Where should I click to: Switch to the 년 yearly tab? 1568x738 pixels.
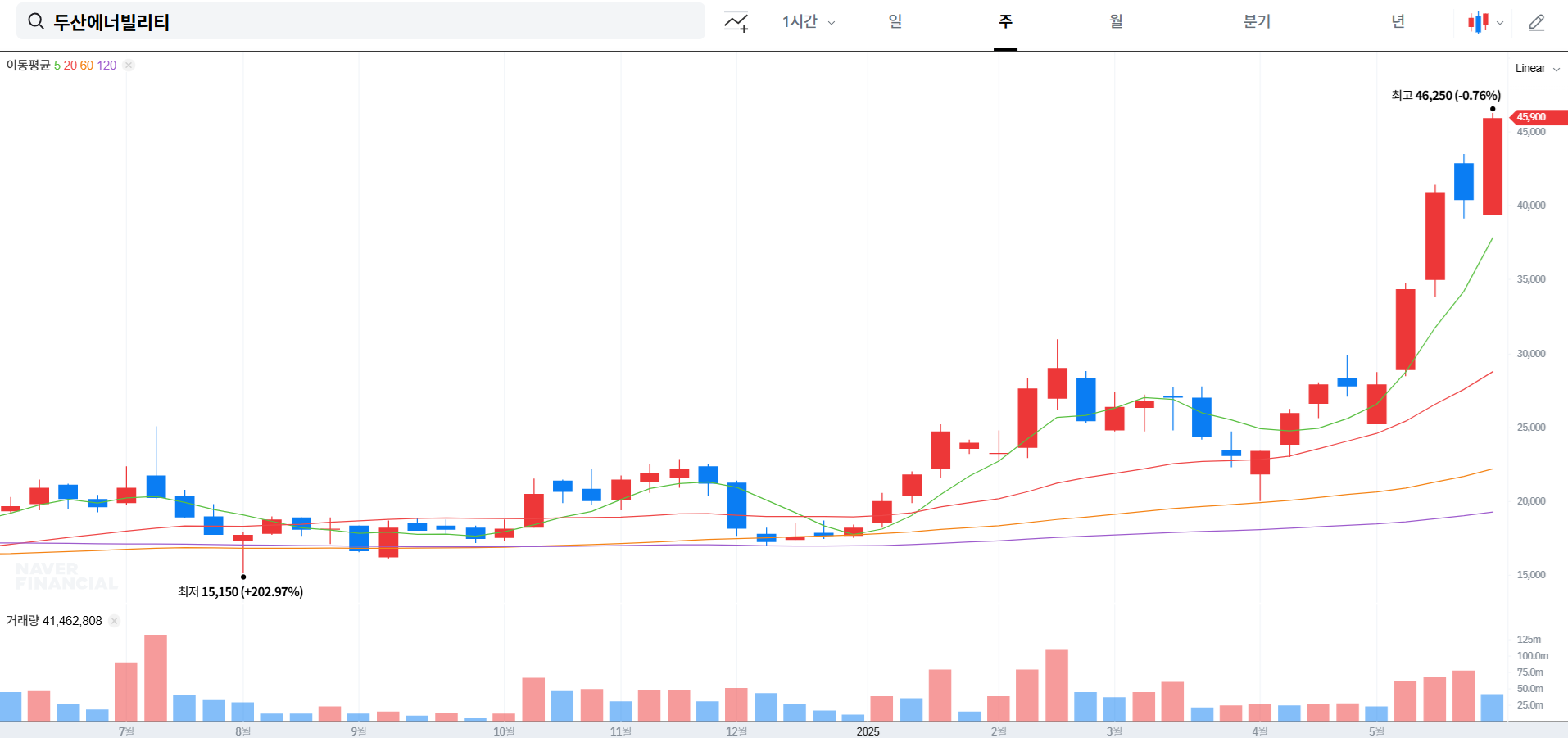[1398, 21]
